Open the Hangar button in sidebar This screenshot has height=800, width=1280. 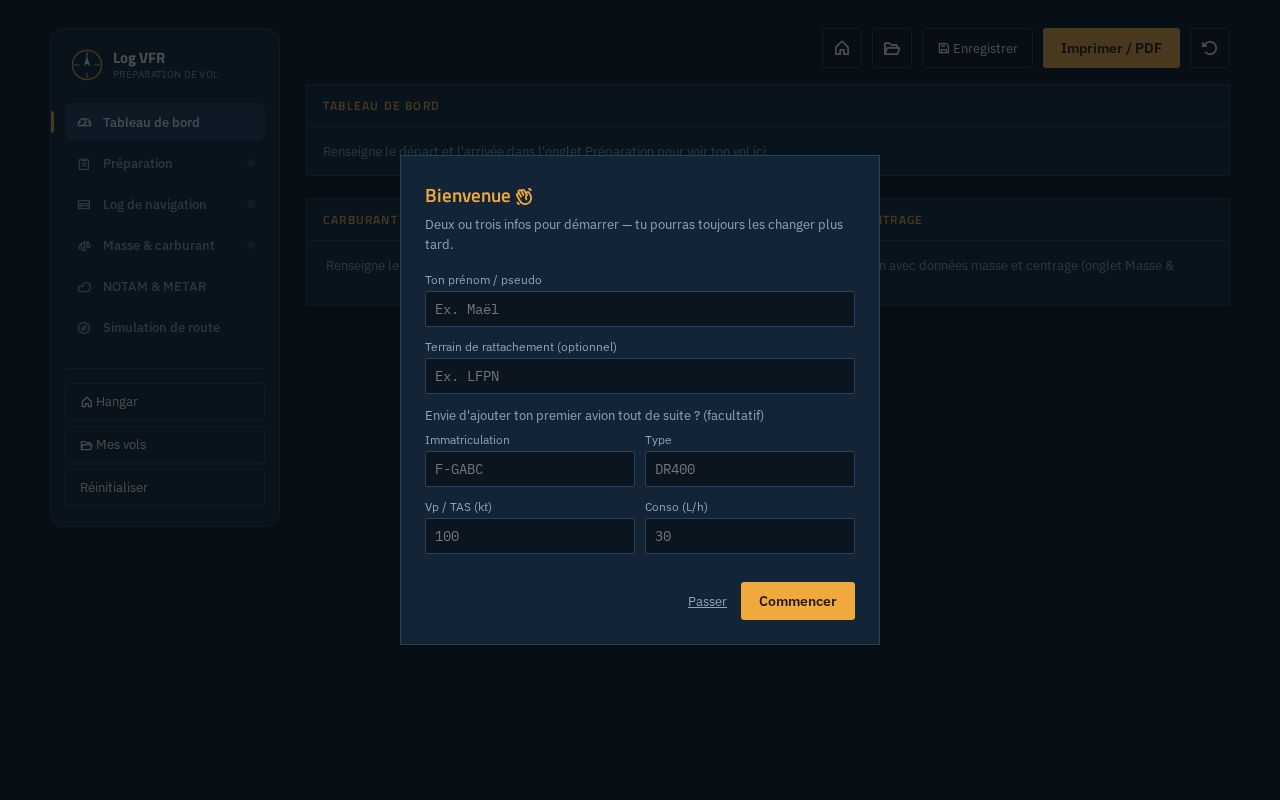click(165, 401)
